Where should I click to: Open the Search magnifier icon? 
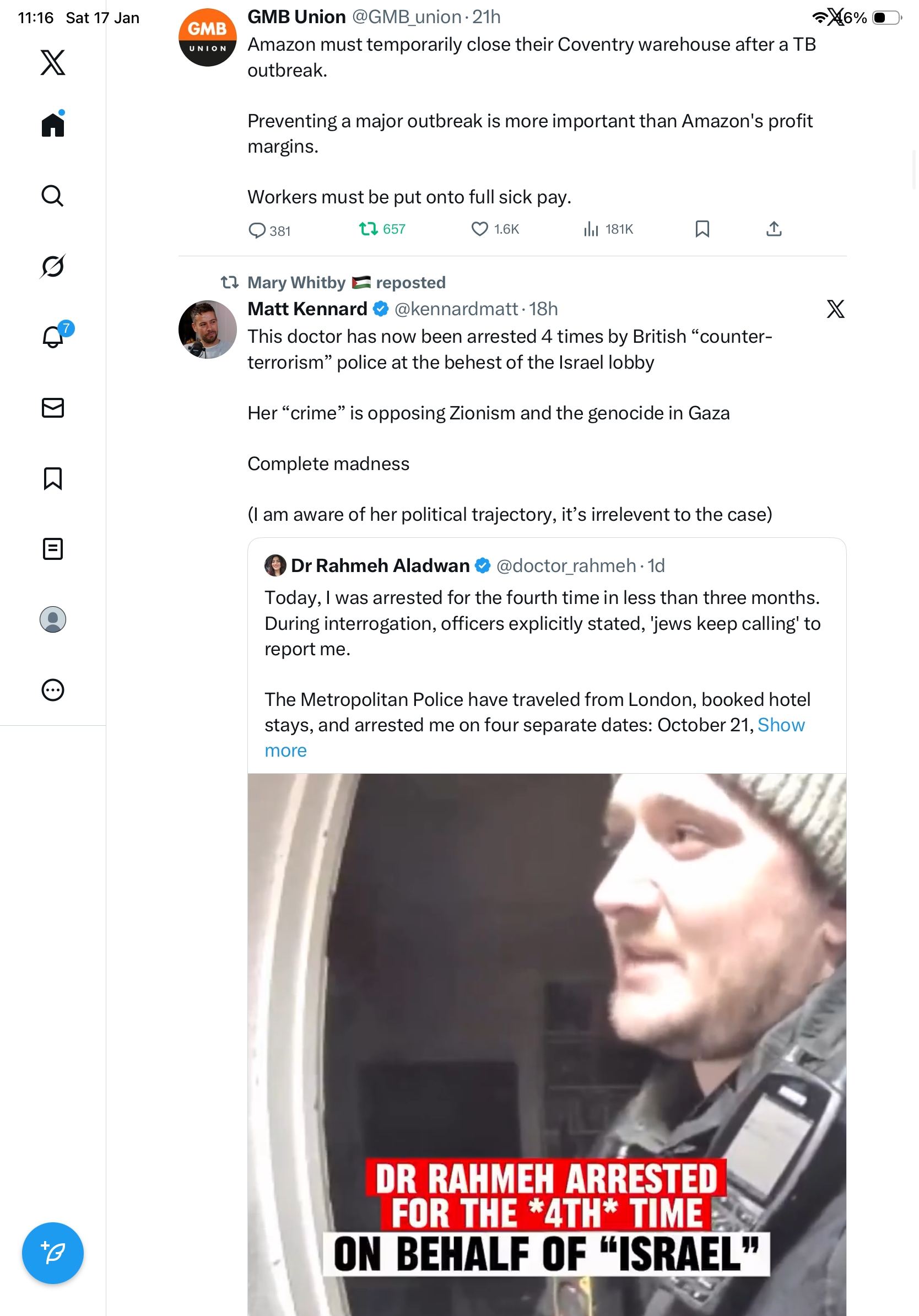point(53,196)
